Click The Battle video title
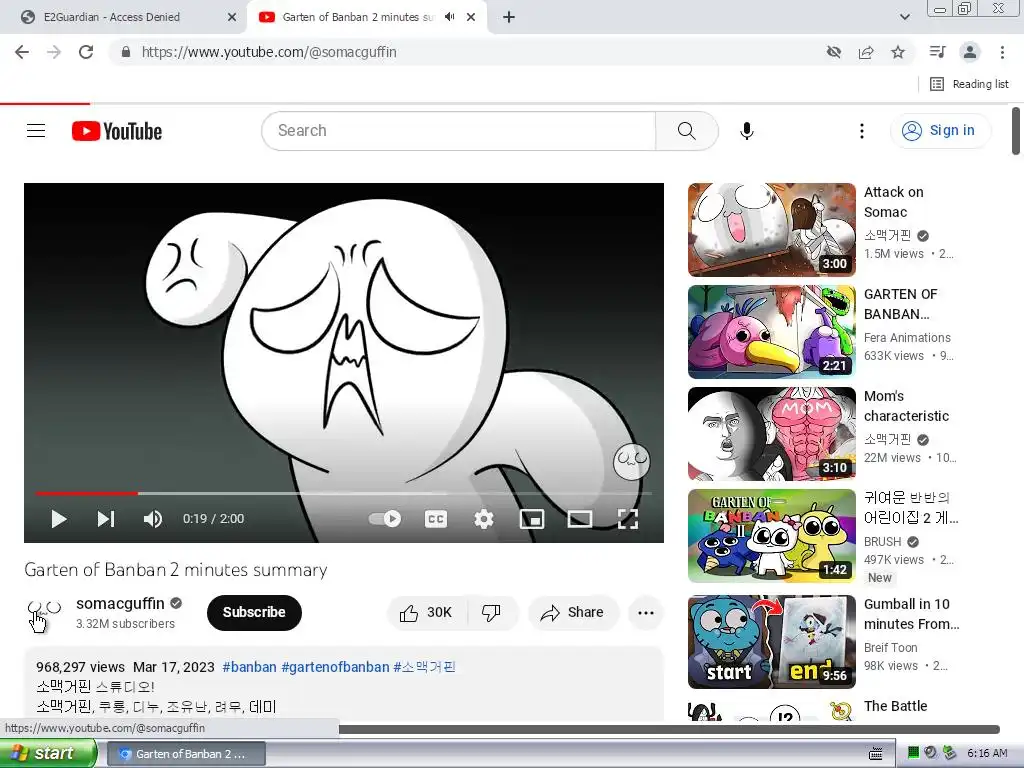 (895, 707)
